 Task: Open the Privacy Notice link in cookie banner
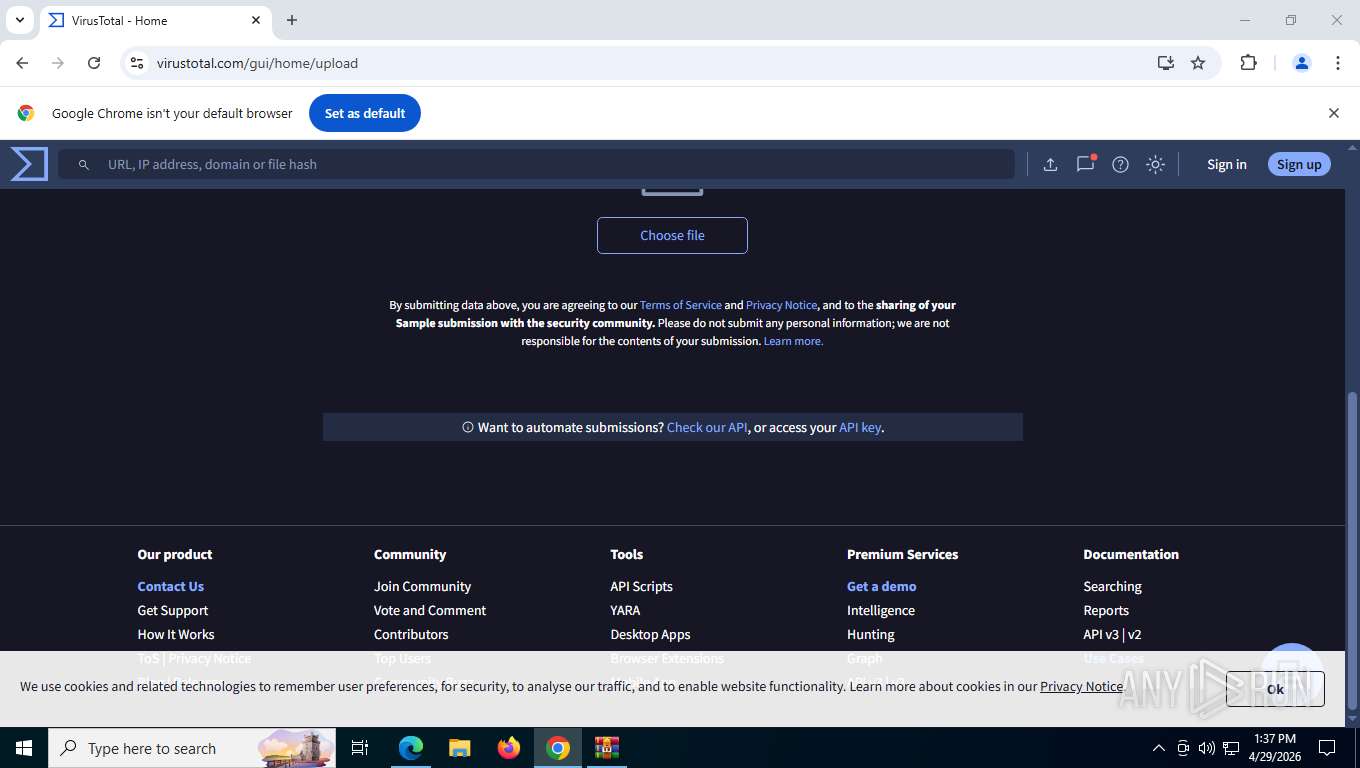1081,686
